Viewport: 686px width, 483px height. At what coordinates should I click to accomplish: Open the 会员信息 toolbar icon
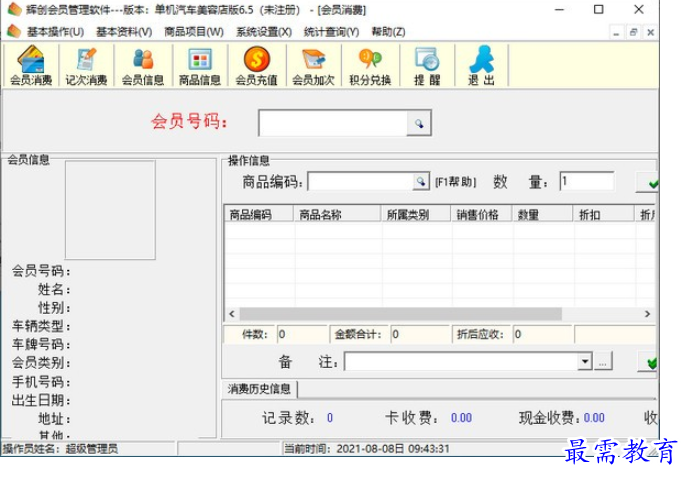point(143,66)
